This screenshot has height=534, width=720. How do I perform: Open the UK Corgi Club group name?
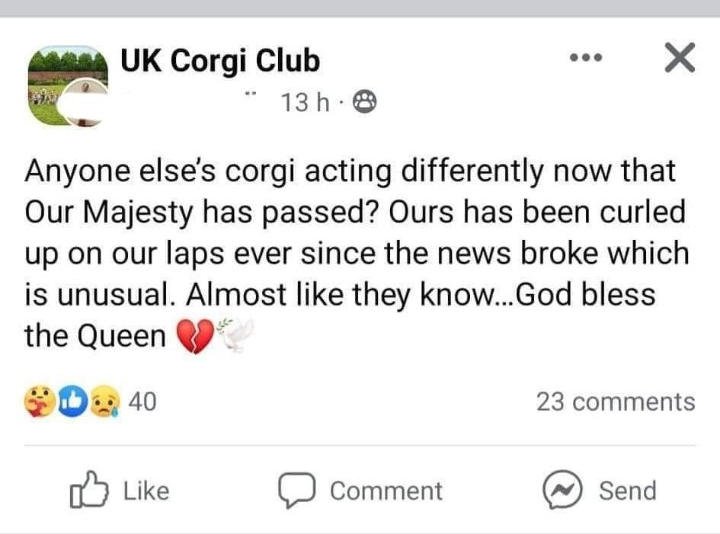pos(220,61)
